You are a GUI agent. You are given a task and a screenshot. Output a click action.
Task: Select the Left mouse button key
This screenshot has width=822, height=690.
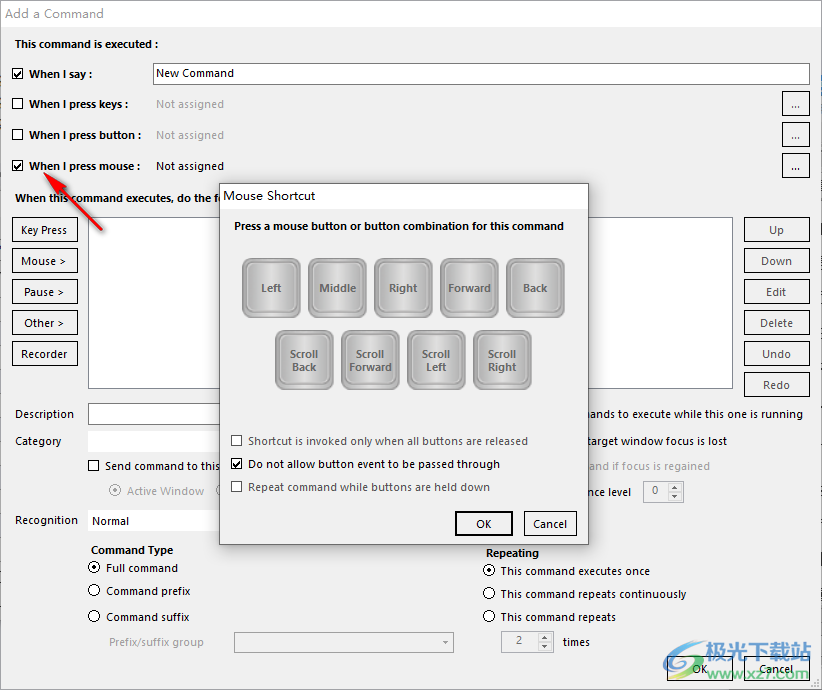coord(271,288)
